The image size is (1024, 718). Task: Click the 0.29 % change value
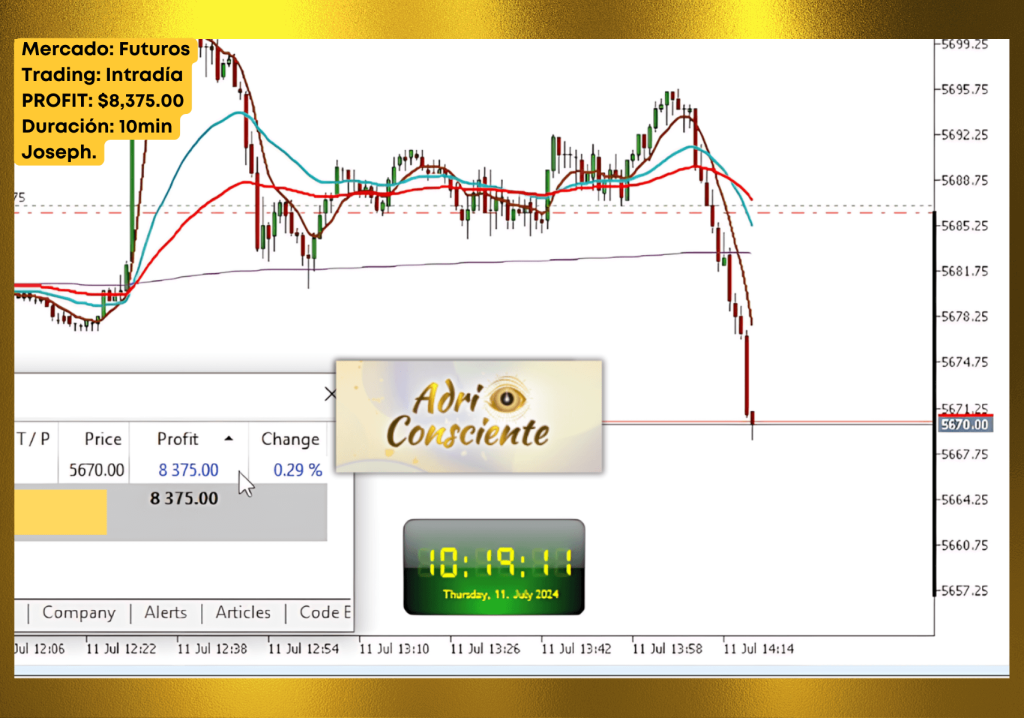[299, 470]
